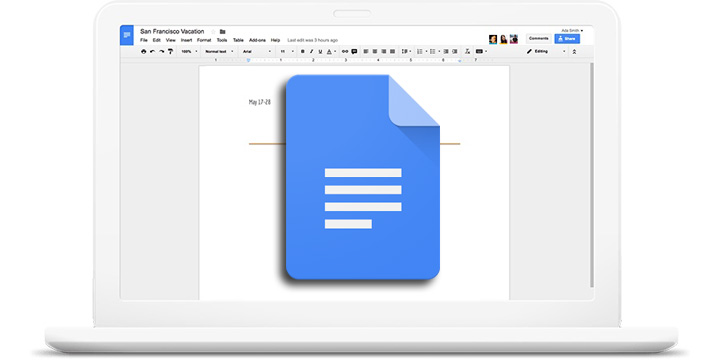Image resolution: width=720 pixels, height=360 pixels.
Task: Click the first collaborator avatar
Action: pyautogui.click(x=493, y=39)
